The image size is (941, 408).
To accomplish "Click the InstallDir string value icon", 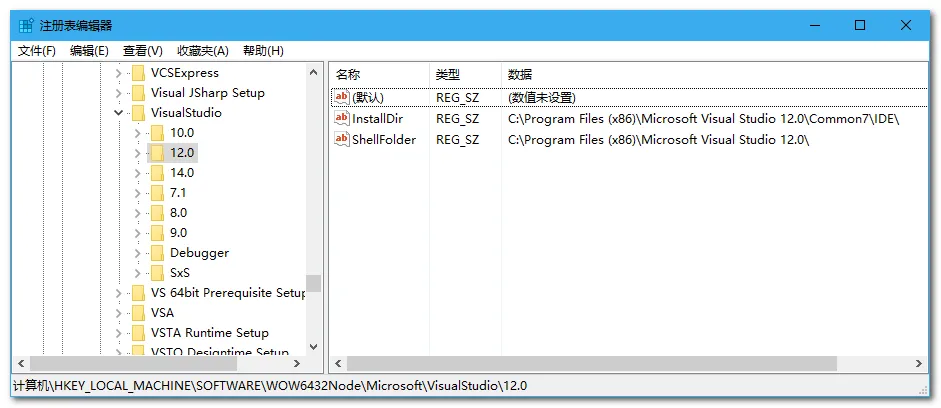I will click(x=341, y=118).
